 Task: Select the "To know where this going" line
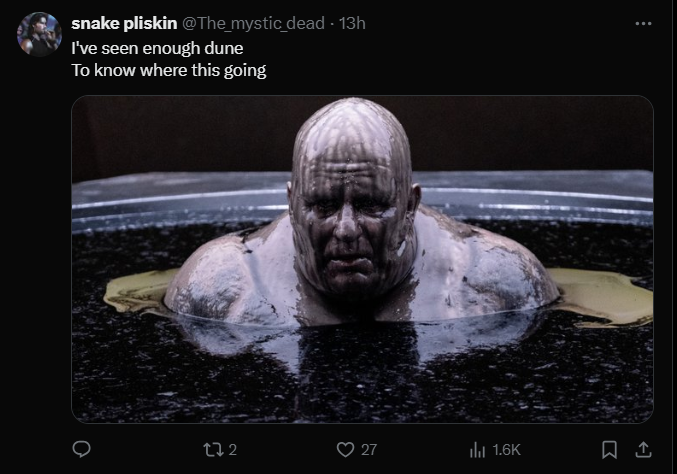tap(169, 70)
